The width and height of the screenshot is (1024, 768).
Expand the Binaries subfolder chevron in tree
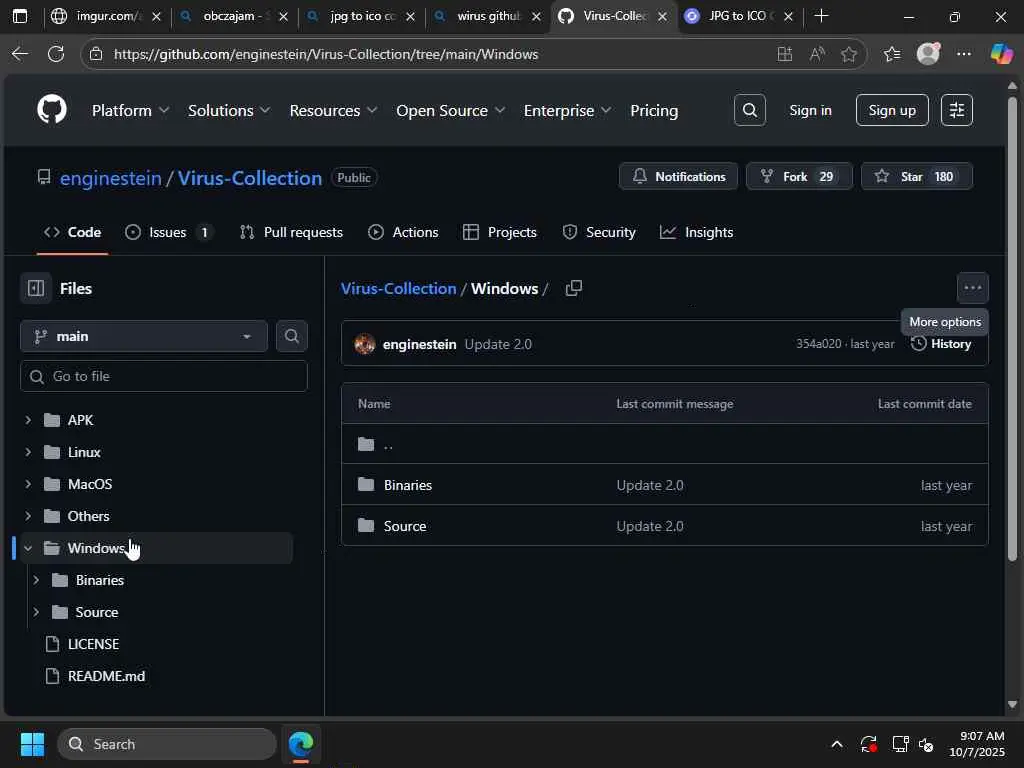36,580
